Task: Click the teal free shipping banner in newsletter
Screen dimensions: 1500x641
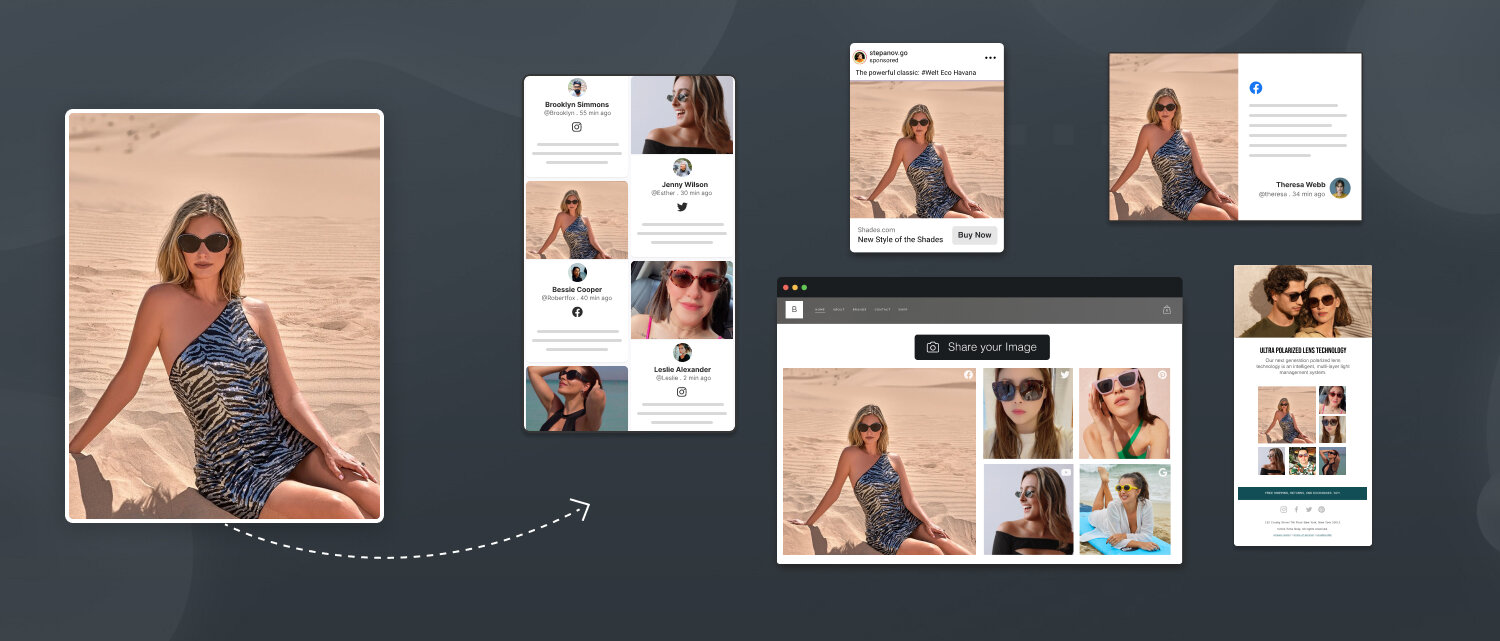Action: tap(1302, 493)
